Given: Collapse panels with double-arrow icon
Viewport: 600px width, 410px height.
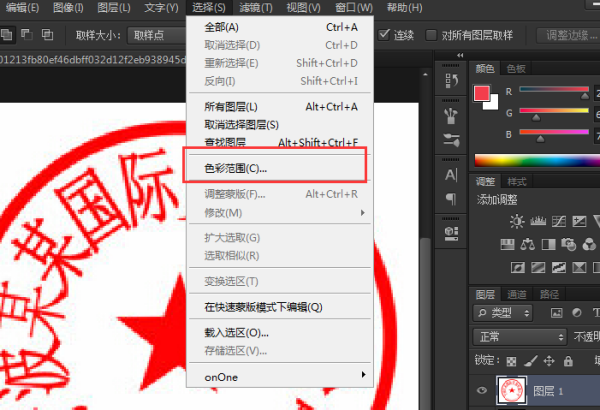Looking at the screenshot, I should pos(460,56).
